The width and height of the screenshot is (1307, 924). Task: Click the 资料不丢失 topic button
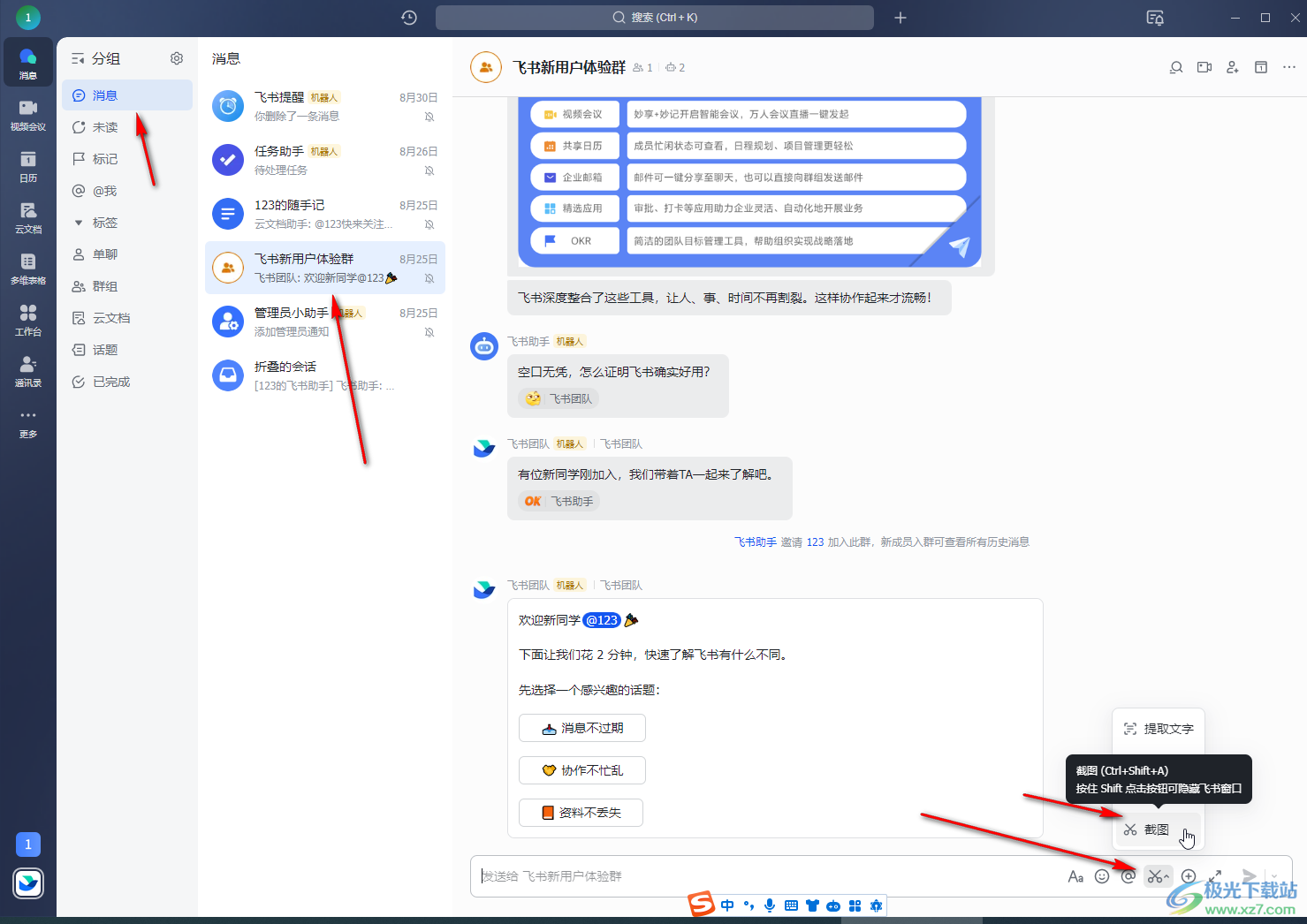coord(581,813)
